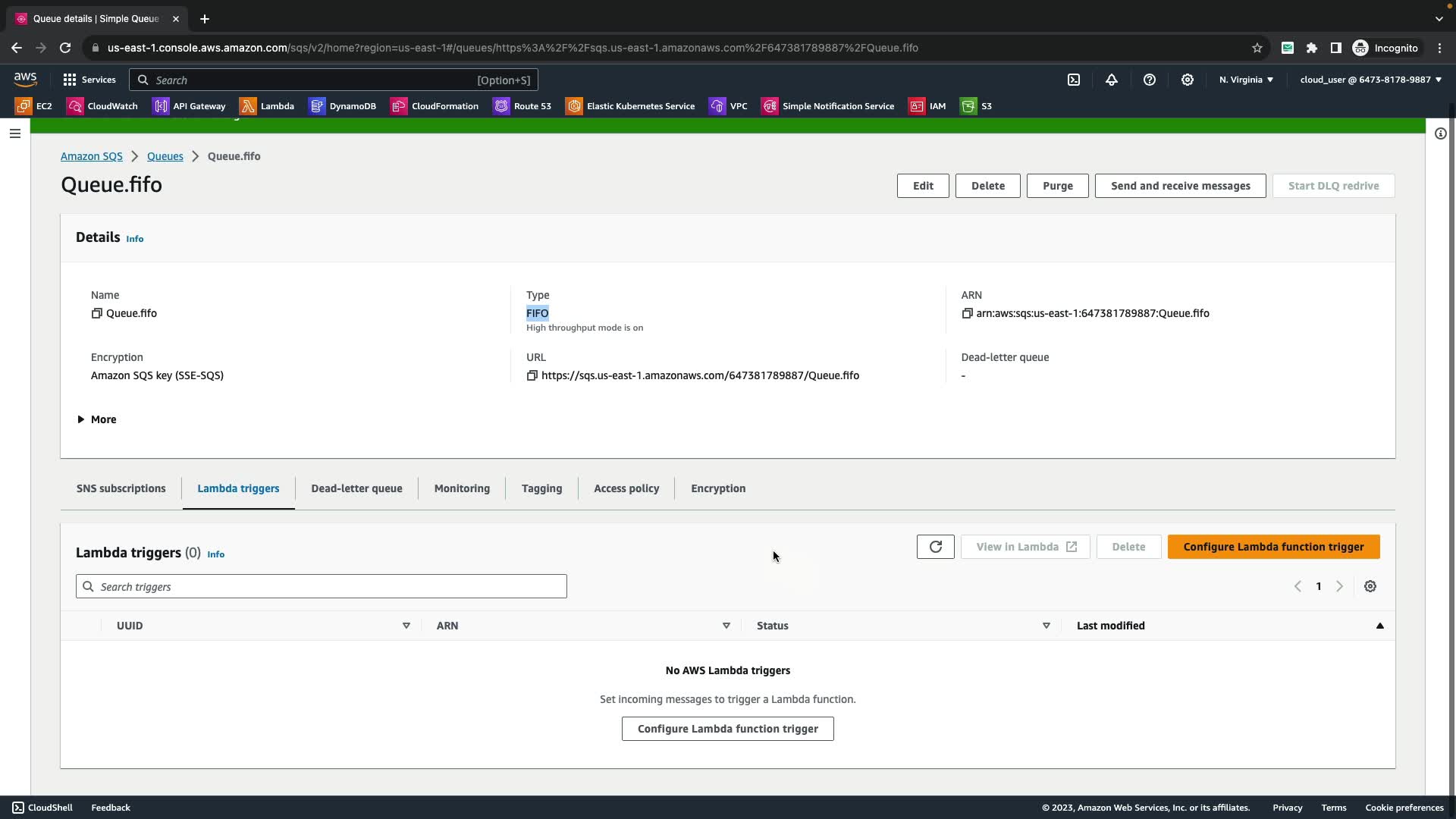Click the Search triggers input field
Image resolution: width=1456 pixels, height=819 pixels.
click(321, 586)
